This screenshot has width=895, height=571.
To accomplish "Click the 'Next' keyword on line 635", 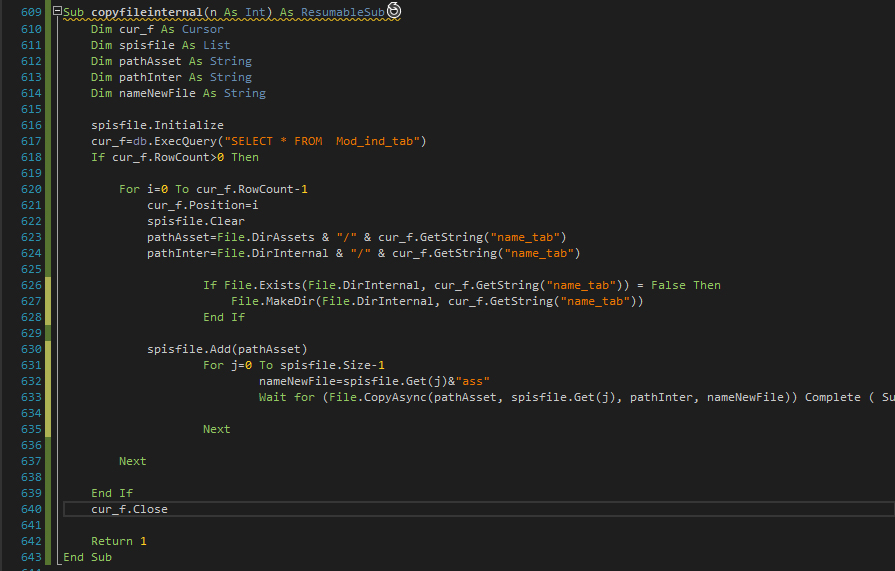I will [216, 429].
